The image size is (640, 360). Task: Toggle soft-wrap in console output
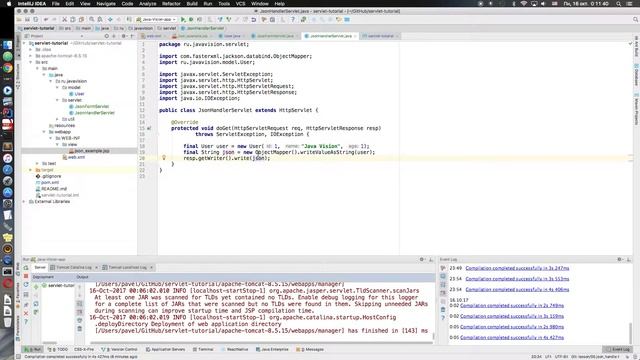(x=80, y=304)
